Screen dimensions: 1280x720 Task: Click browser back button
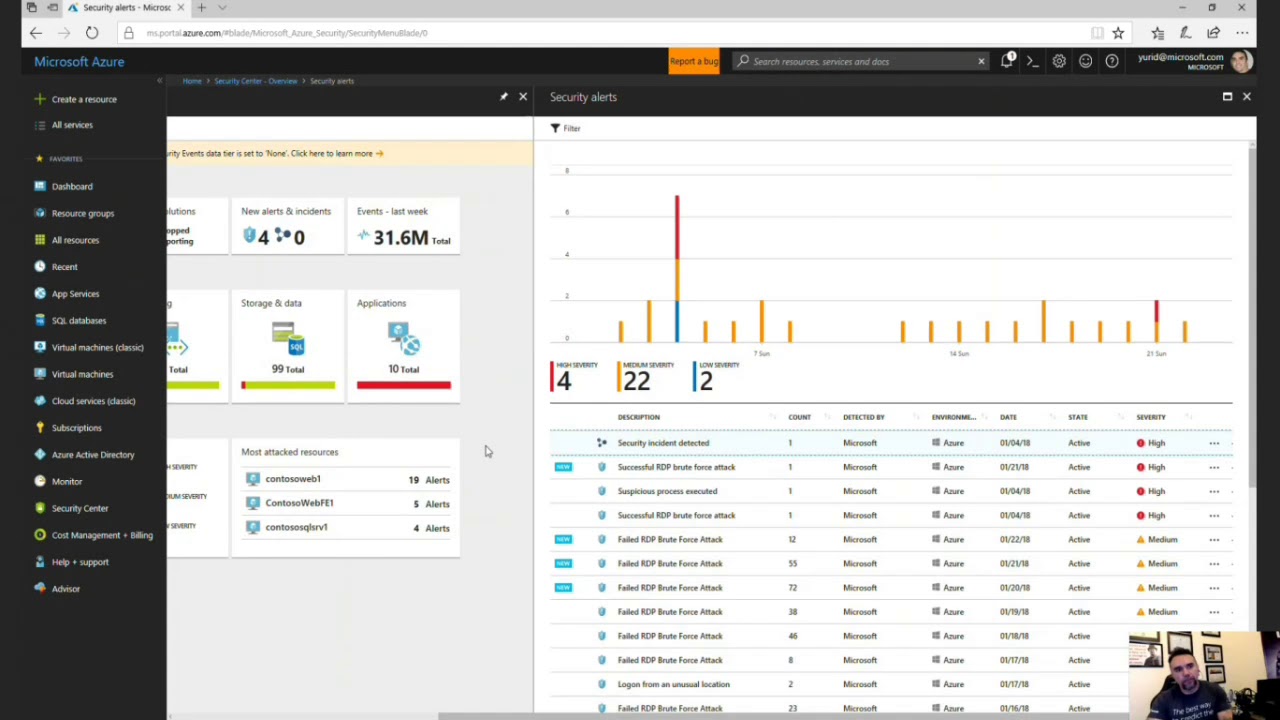click(x=36, y=33)
